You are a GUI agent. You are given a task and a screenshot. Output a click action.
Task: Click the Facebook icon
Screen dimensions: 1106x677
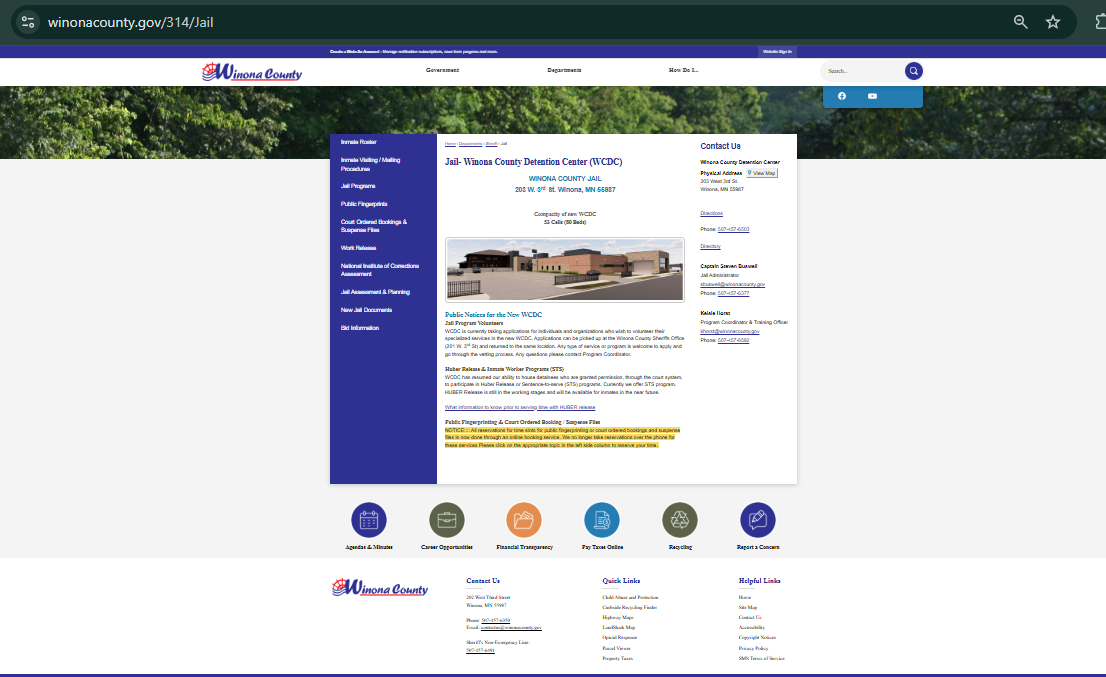pyautogui.click(x=841, y=96)
